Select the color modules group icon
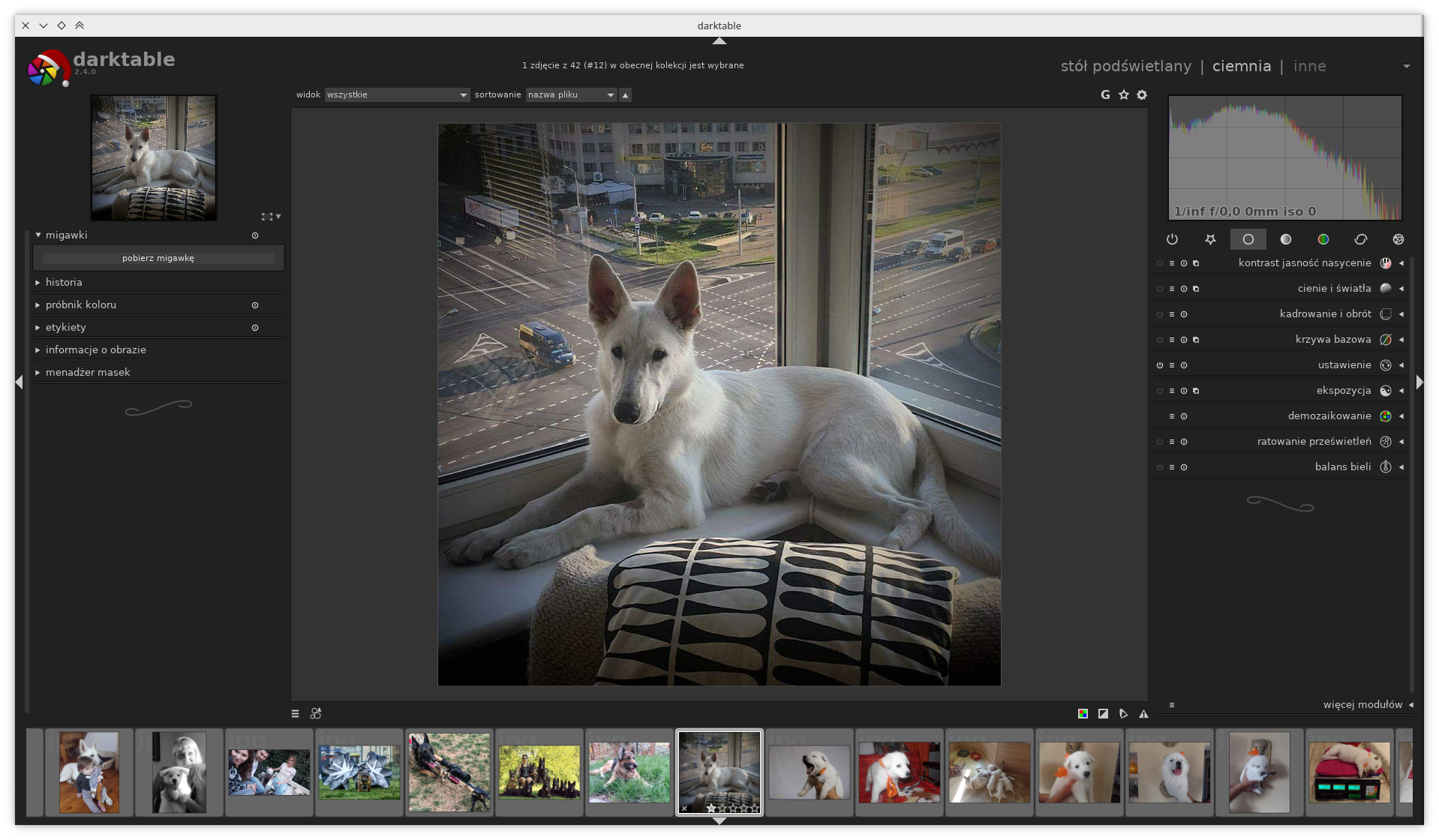1439x840 pixels. (1323, 239)
